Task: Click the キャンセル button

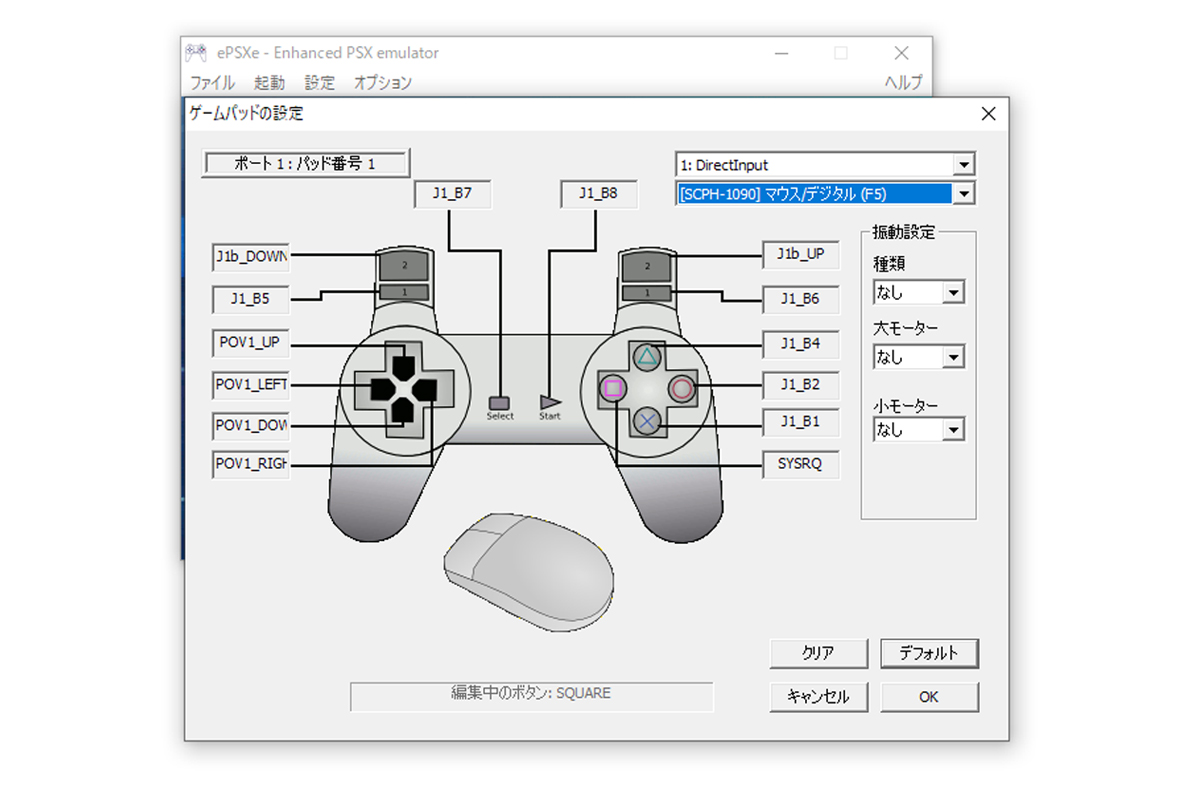Action: [x=818, y=697]
